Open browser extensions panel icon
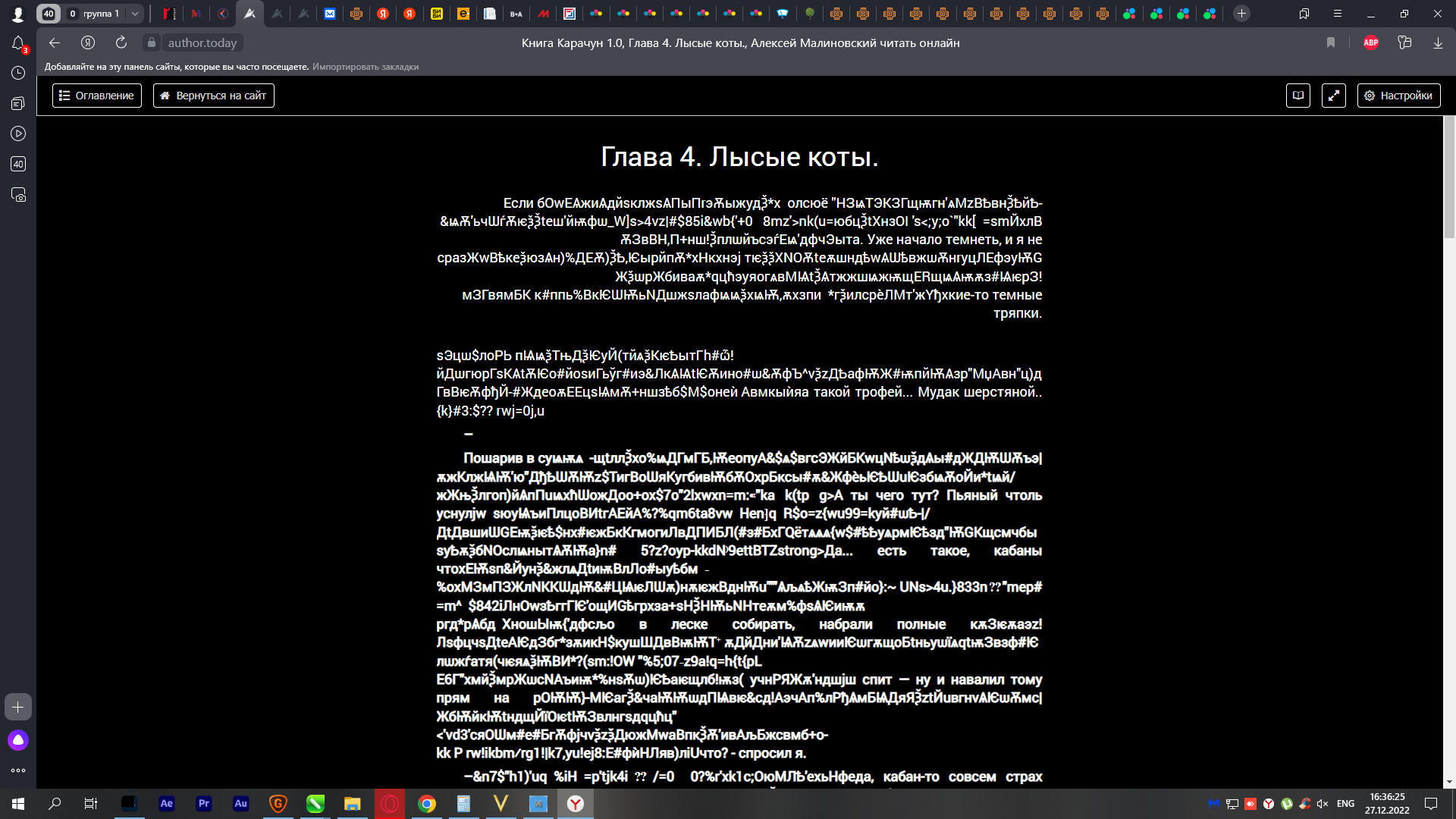 pyautogui.click(x=1404, y=42)
